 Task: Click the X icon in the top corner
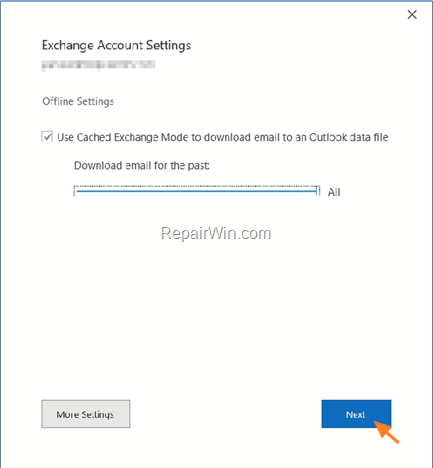(x=412, y=15)
